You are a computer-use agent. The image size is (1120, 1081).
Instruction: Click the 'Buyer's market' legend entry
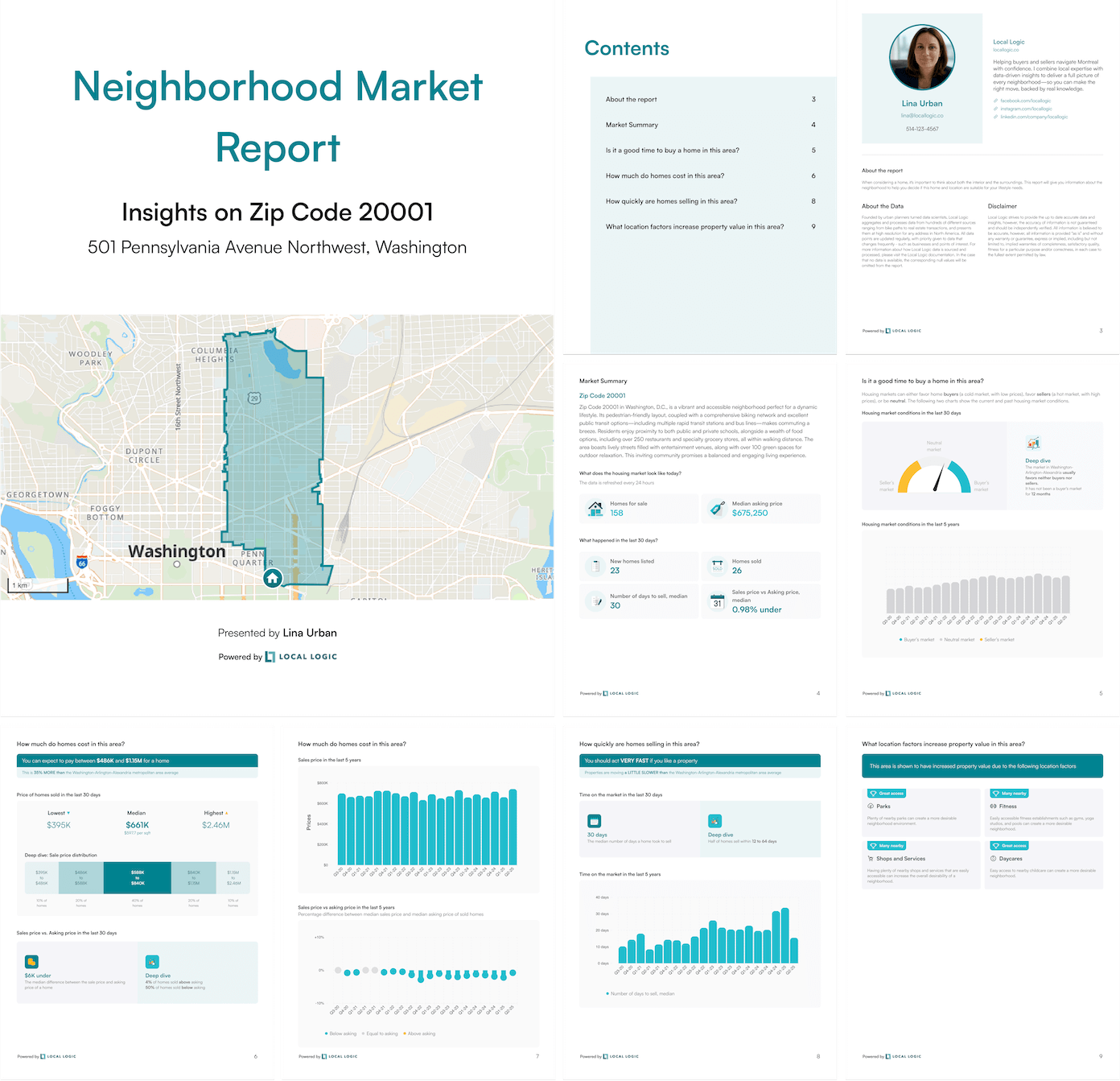pyautogui.click(x=917, y=640)
